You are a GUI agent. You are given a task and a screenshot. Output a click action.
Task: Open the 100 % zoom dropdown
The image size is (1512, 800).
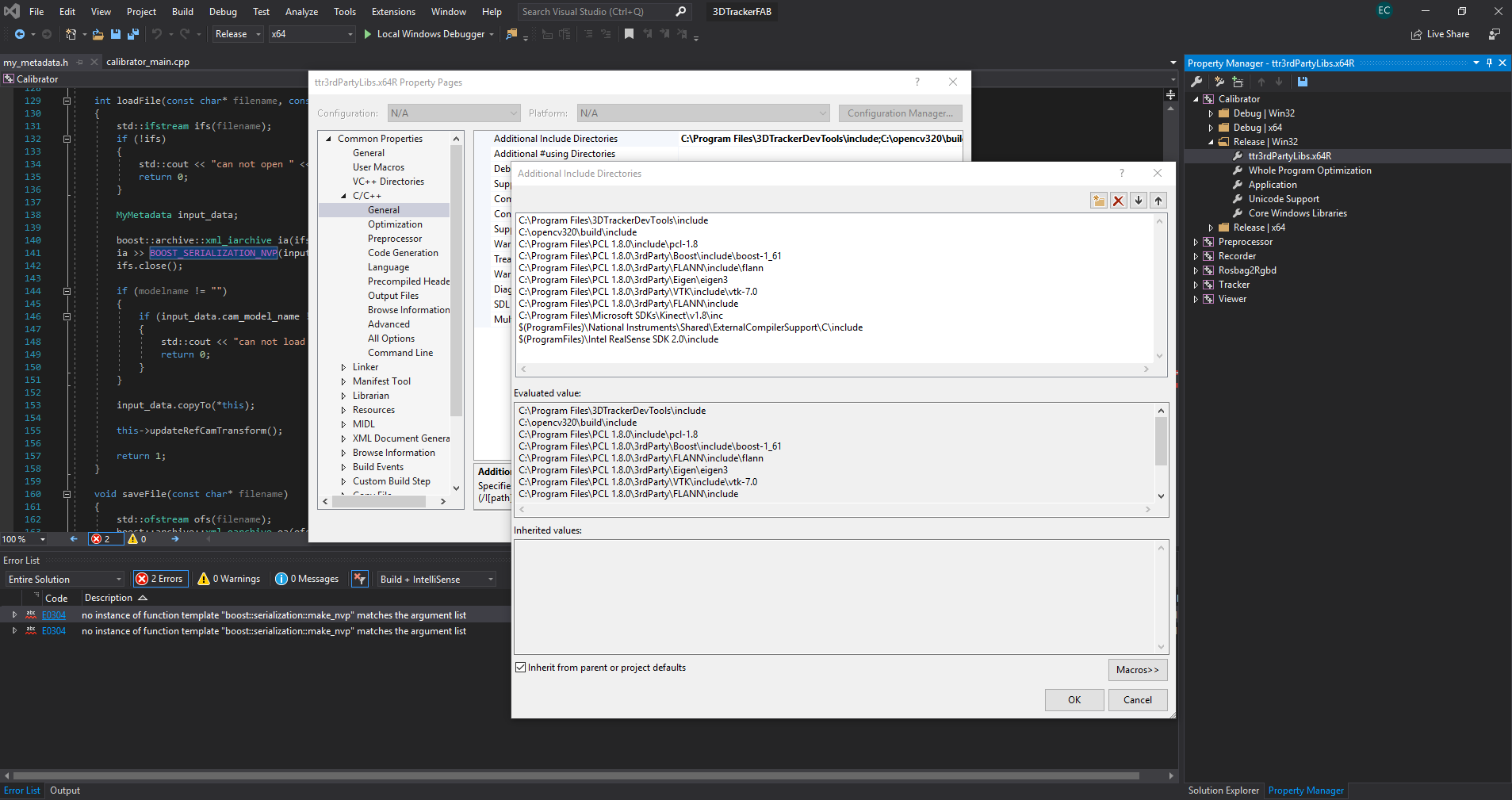(24, 539)
